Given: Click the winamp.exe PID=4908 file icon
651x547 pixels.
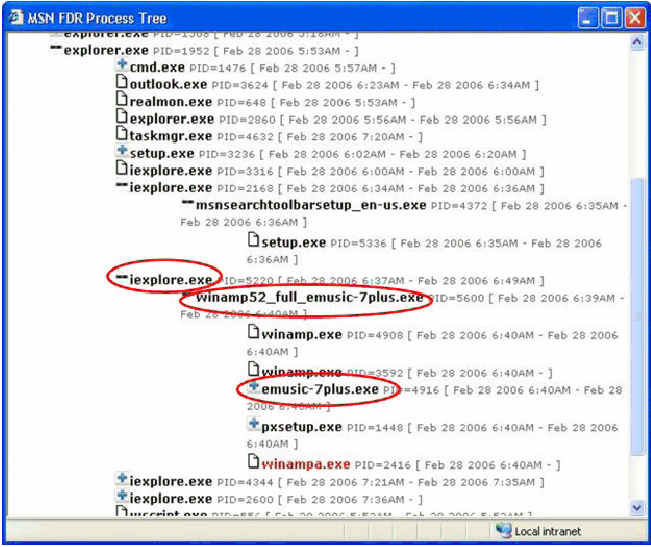Looking at the screenshot, I should 254,335.
